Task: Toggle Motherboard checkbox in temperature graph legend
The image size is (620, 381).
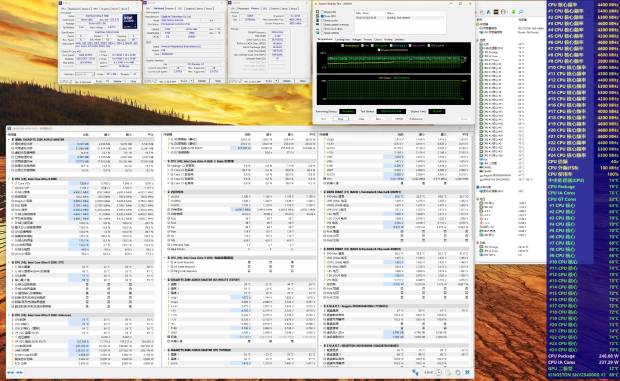Action: [342, 45]
